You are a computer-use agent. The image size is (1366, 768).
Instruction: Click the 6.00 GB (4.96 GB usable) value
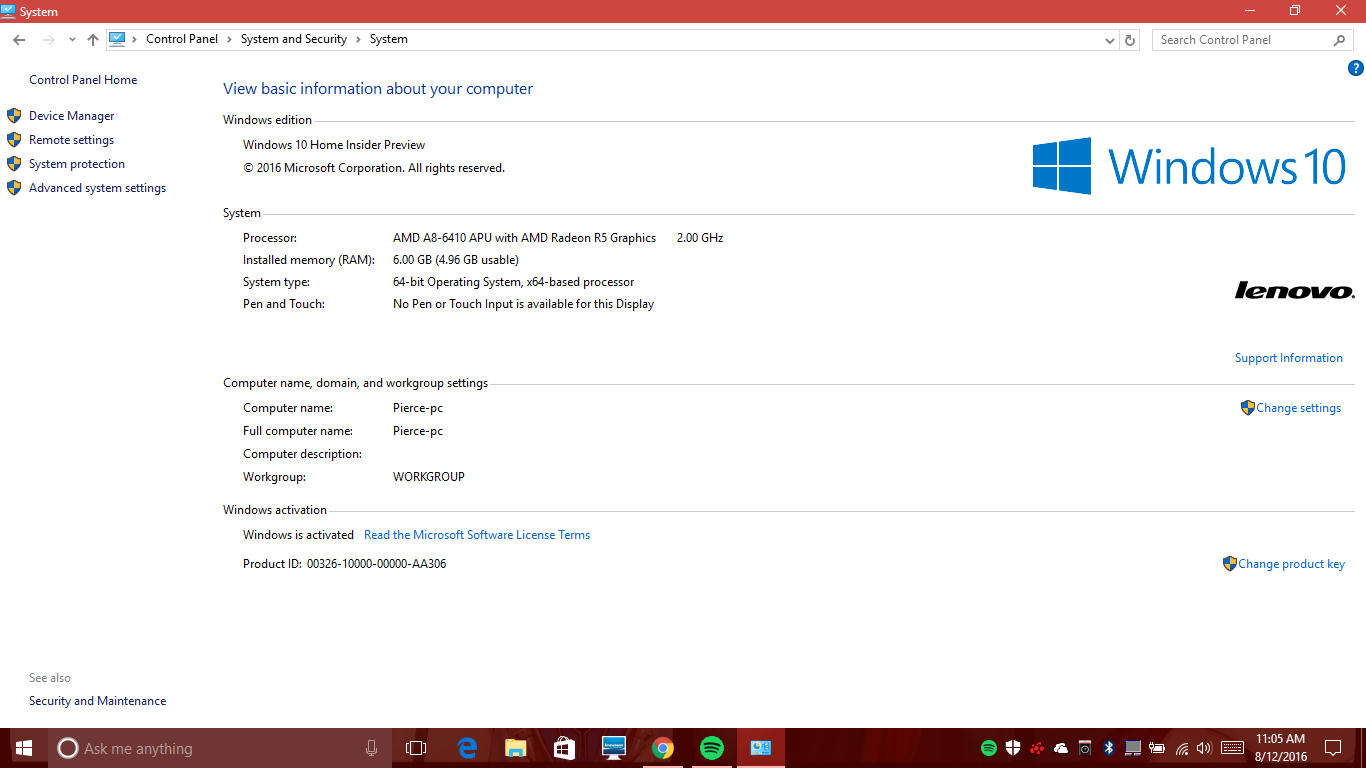click(x=456, y=260)
